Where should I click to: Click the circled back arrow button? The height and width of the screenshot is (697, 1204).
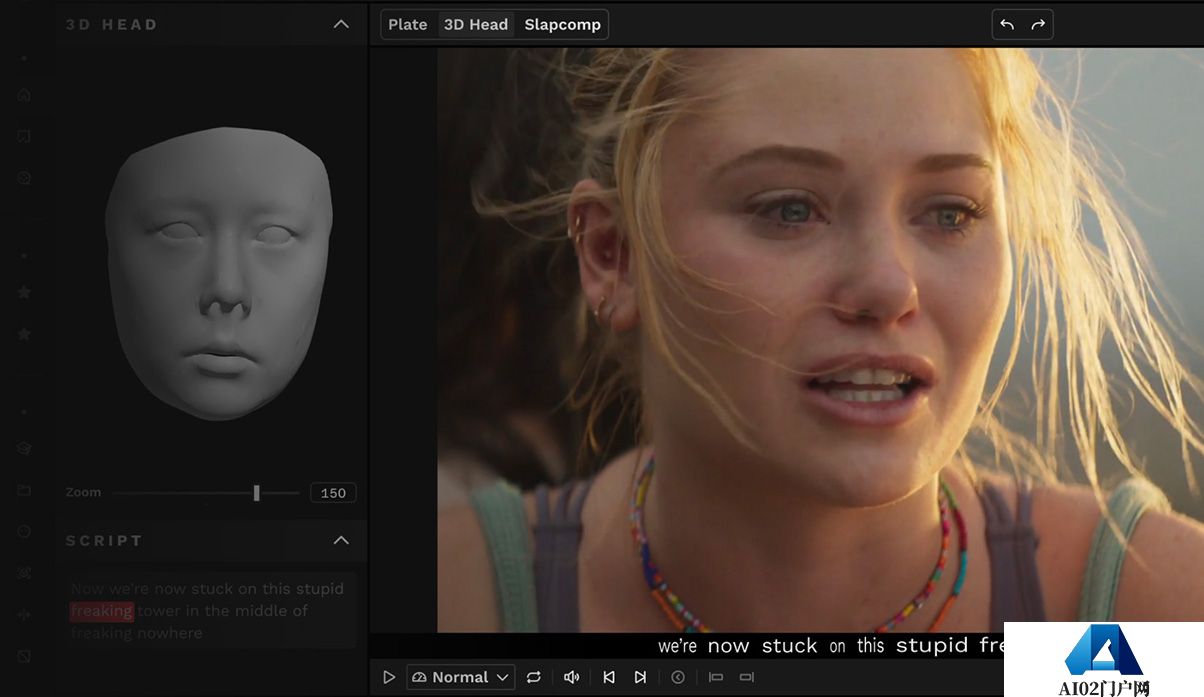[x=678, y=677]
